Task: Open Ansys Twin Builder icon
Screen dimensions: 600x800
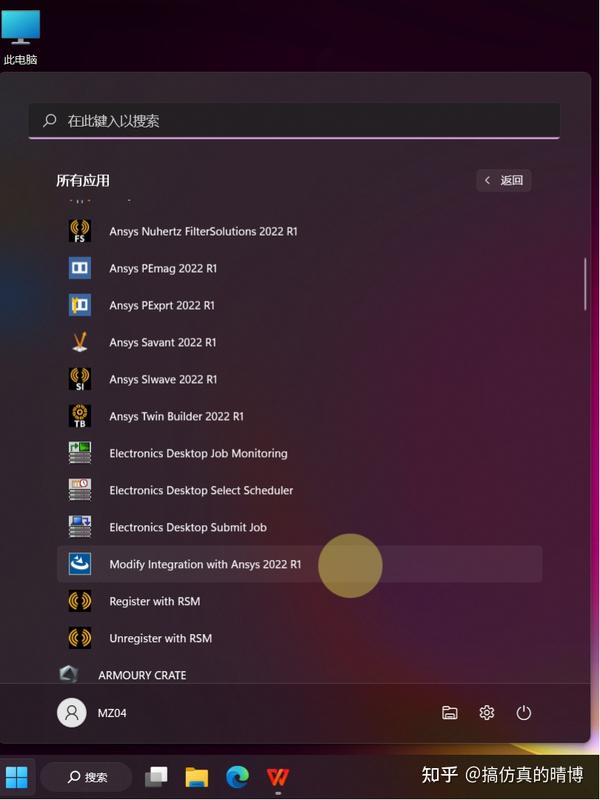Action: coord(80,416)
